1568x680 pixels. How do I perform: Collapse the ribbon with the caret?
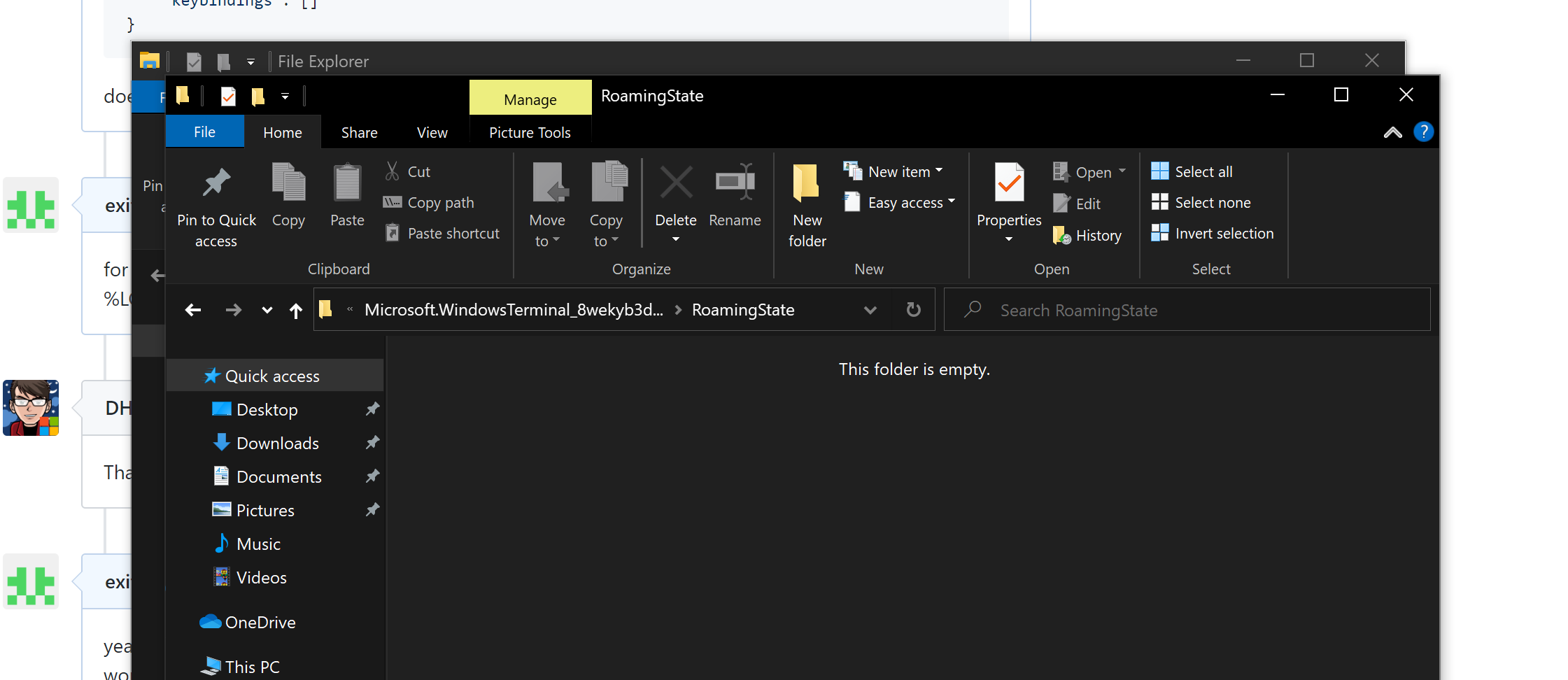coord(1392,132)
